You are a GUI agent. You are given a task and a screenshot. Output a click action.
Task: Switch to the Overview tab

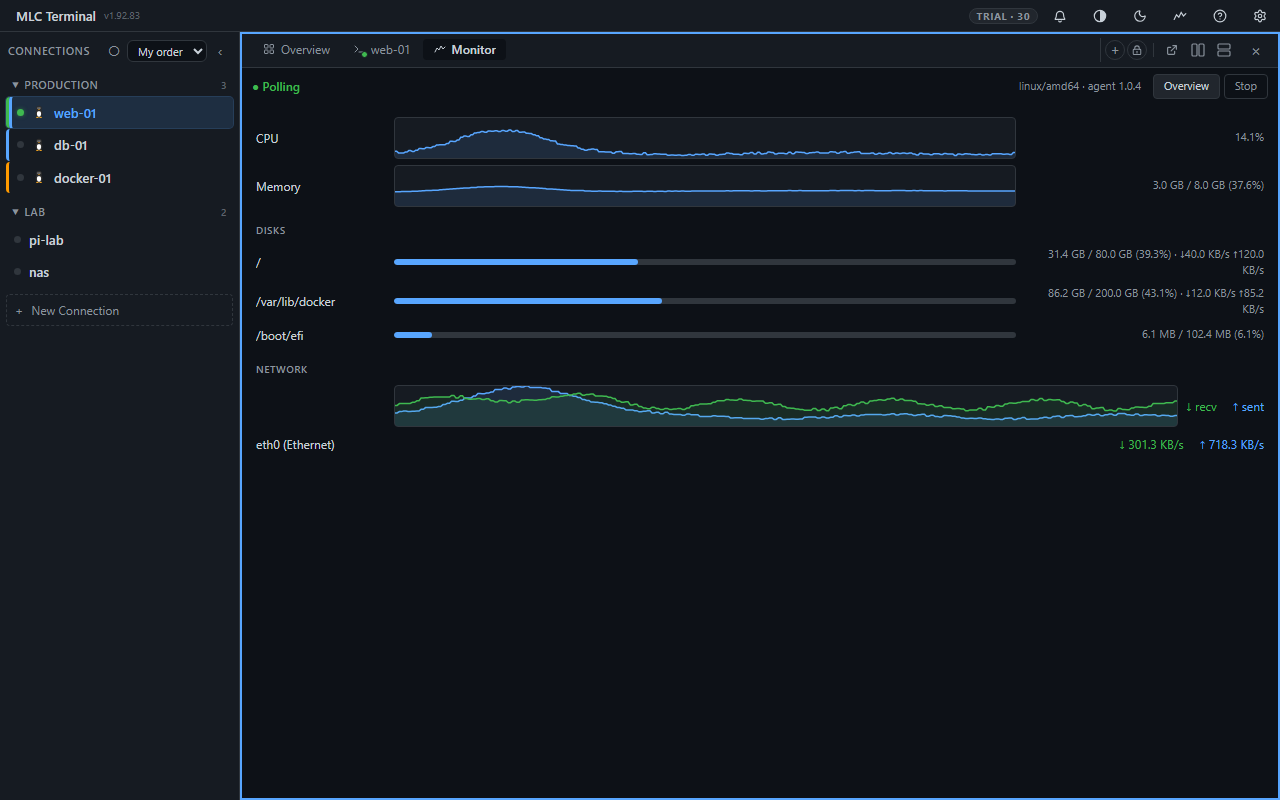297,50
